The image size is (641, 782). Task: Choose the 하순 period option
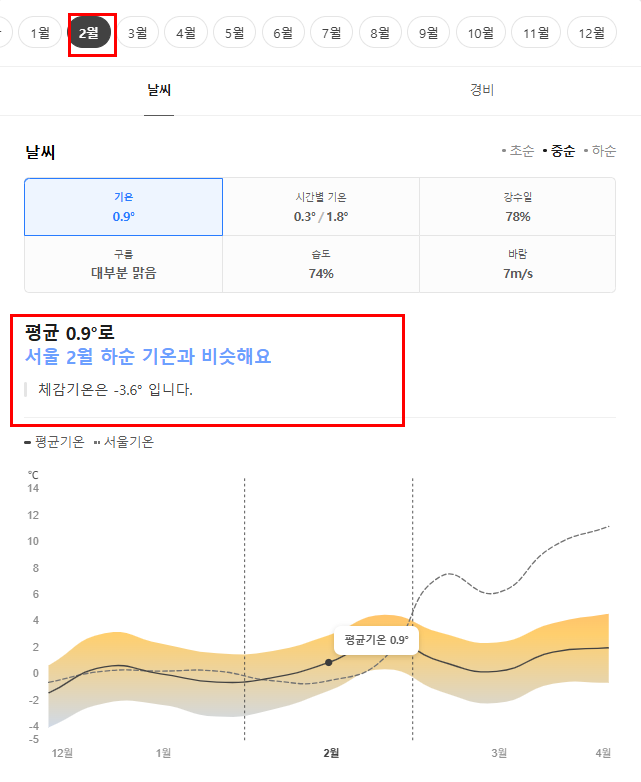click(x=600, y=151)
